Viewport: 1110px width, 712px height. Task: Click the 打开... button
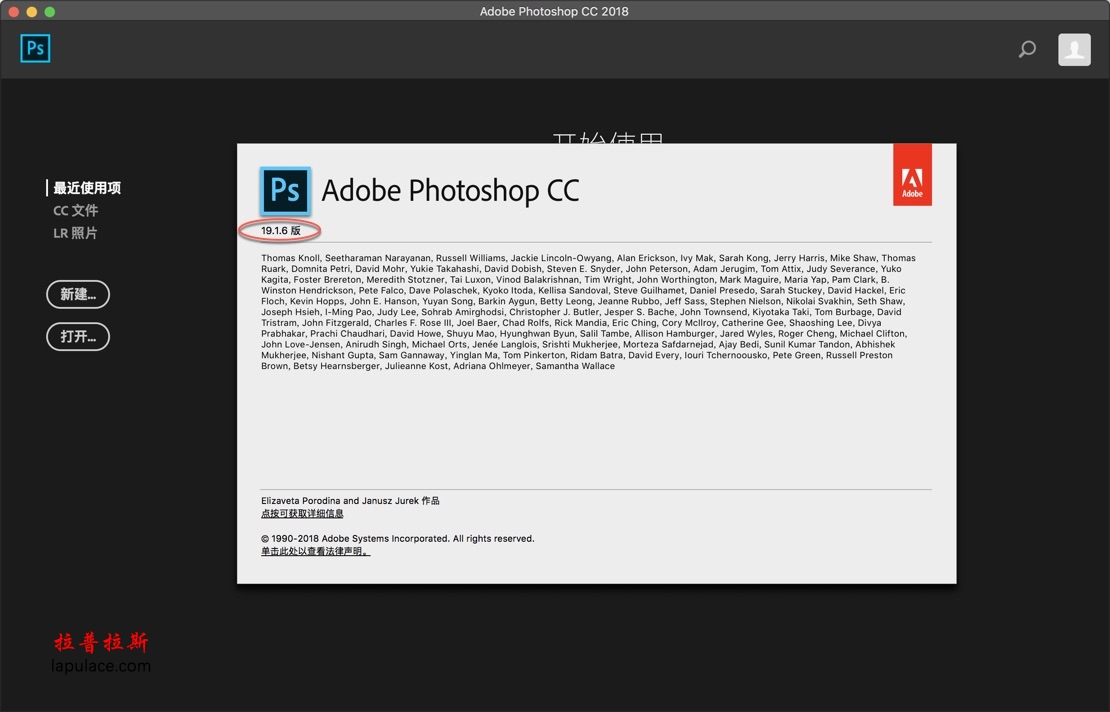78,336
